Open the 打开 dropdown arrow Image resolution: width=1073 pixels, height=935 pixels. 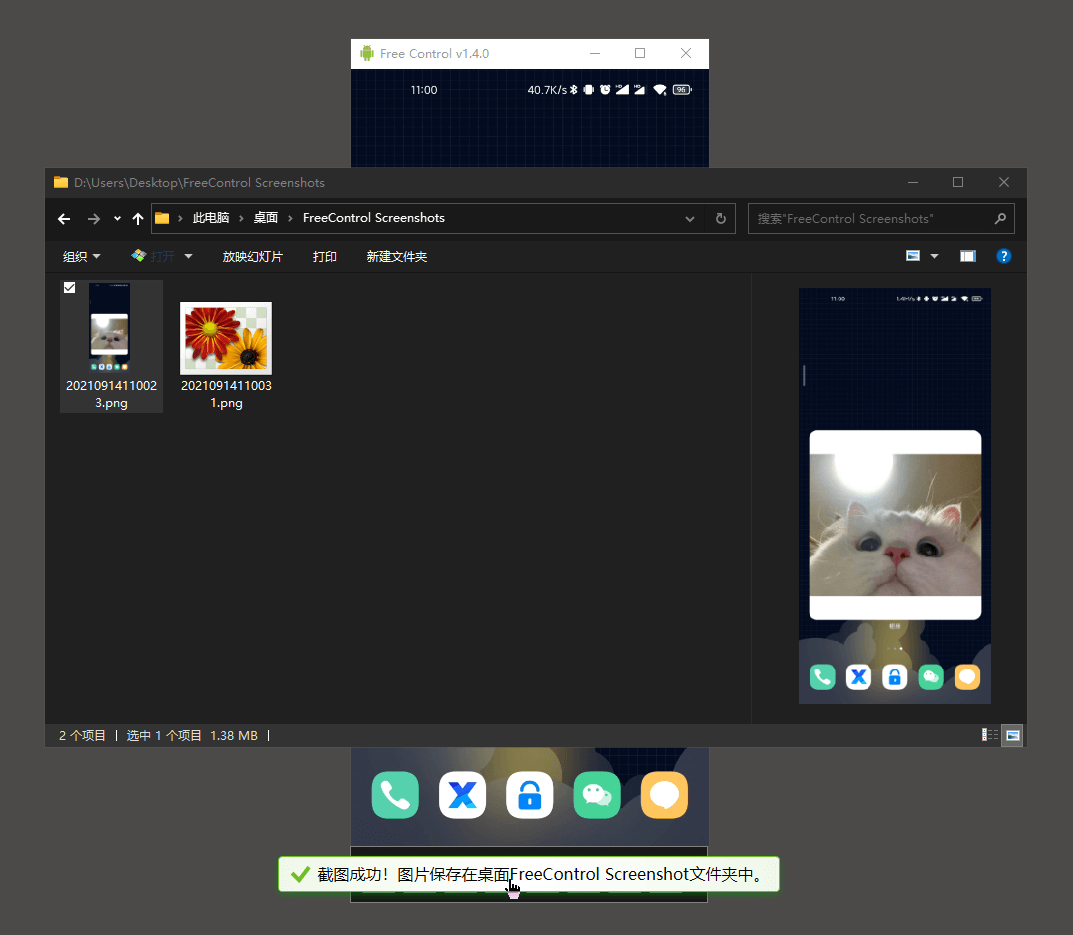coord(187,256)
